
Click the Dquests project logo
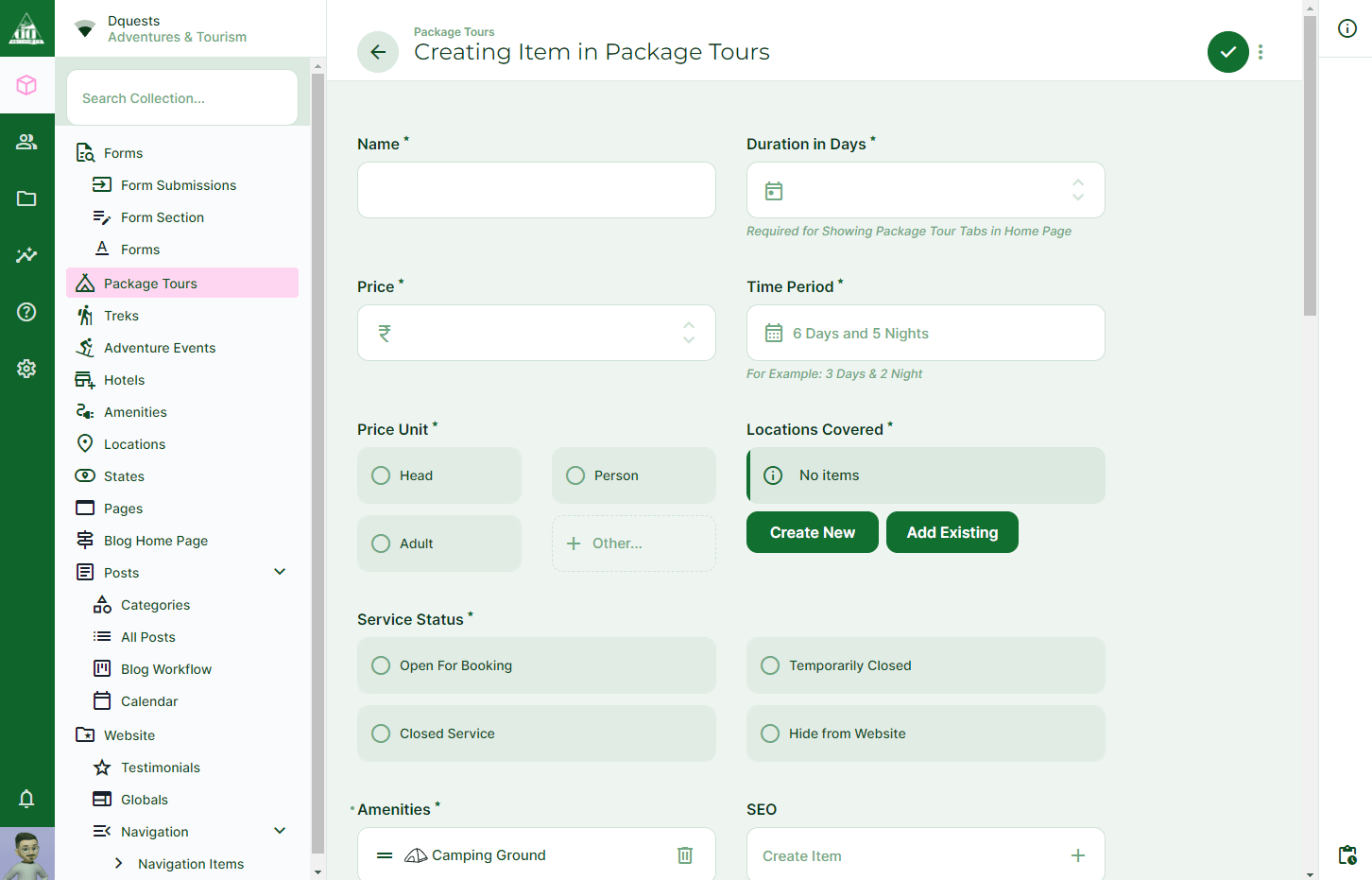(x=26, y=28)
